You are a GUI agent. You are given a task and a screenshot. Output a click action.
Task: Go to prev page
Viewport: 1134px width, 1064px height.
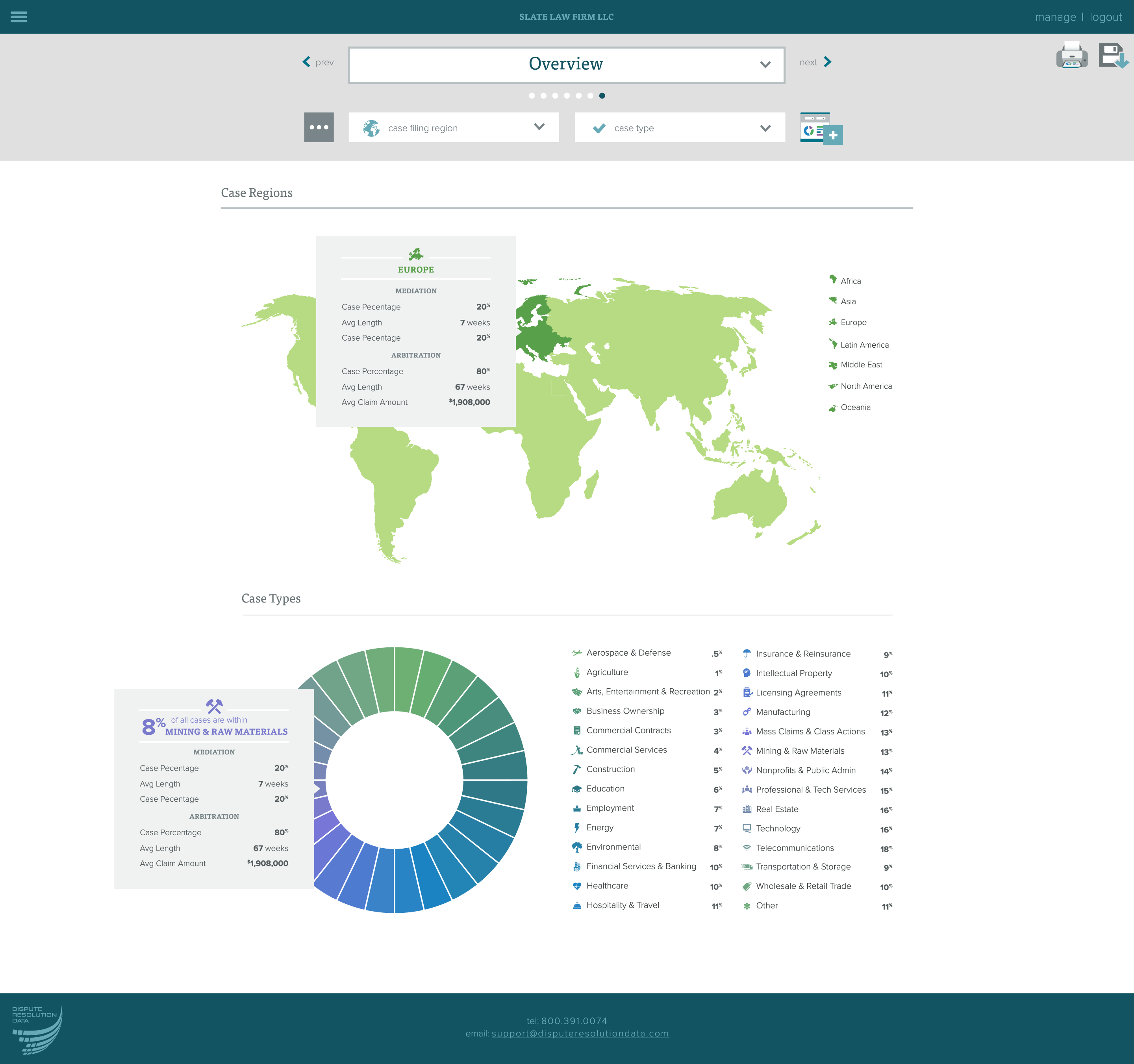(318, 62)
